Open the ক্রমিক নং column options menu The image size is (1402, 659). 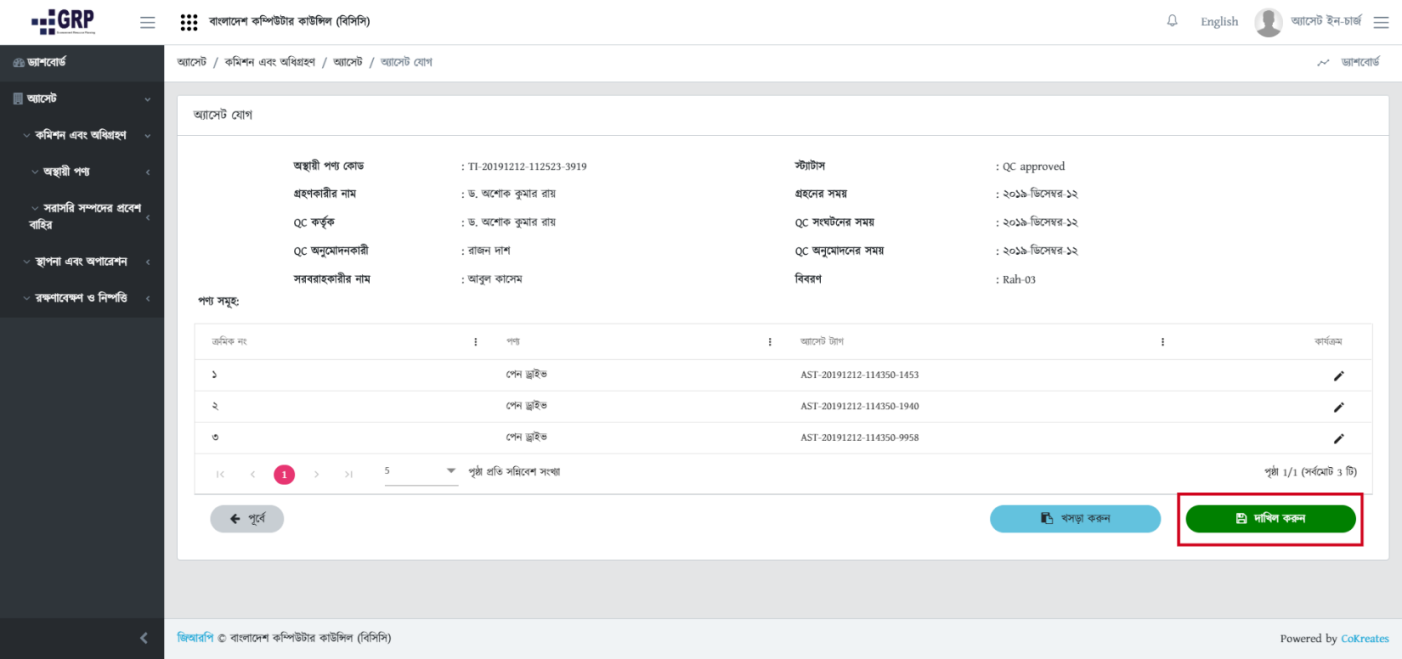(x=475, y=342)
